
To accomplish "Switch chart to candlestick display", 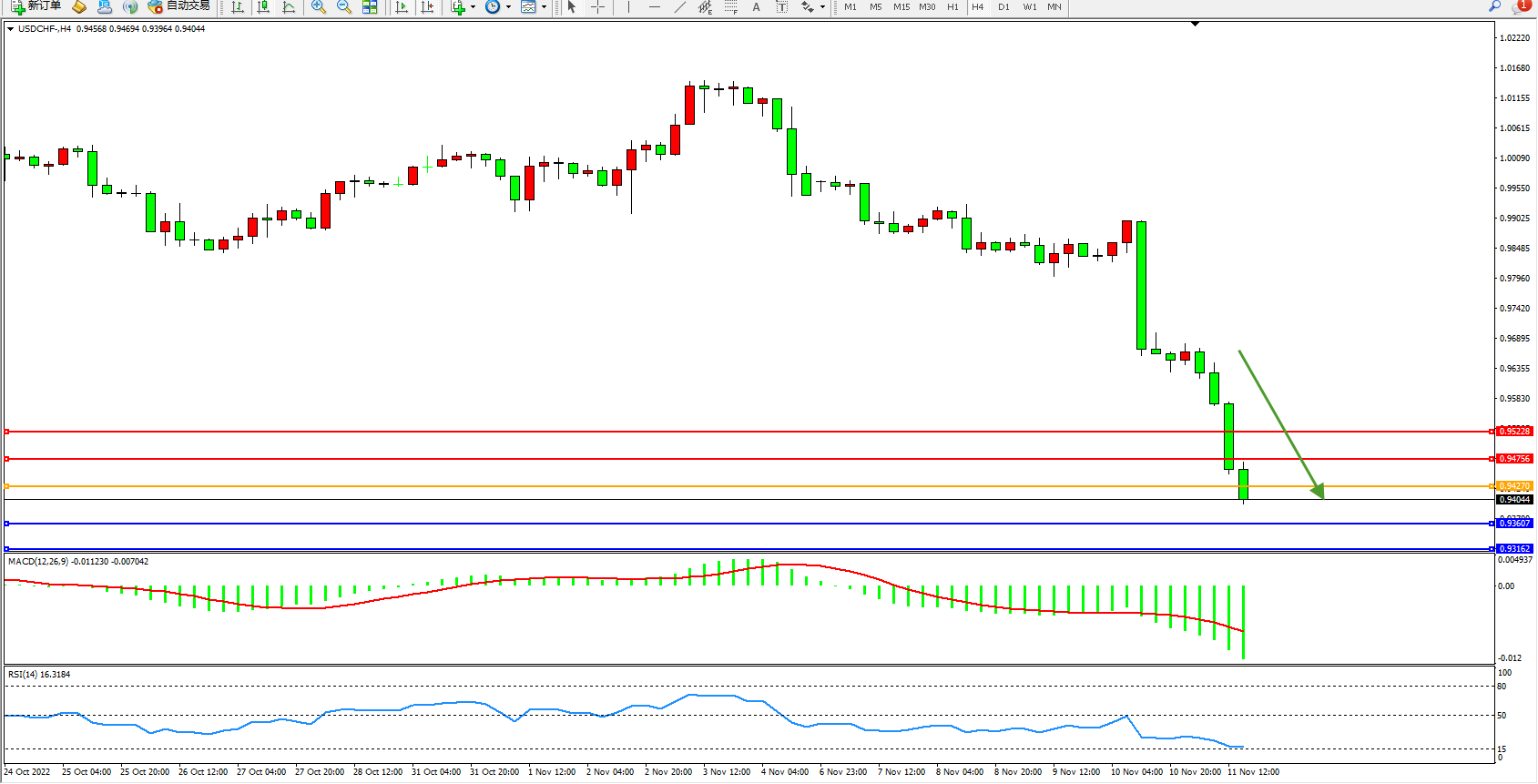I will [263, 6].
